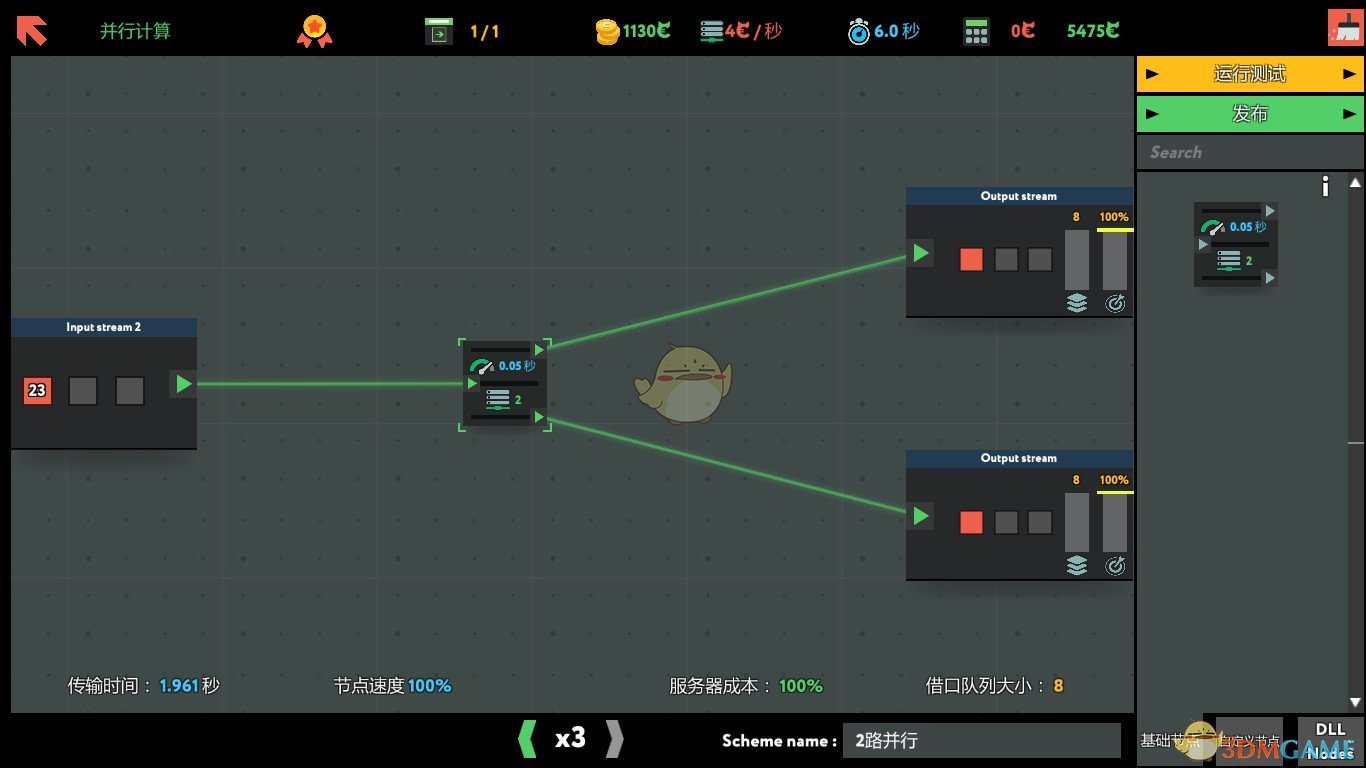
Task: Decrease multiplier with the left green chevron
Action: (527, 739)
